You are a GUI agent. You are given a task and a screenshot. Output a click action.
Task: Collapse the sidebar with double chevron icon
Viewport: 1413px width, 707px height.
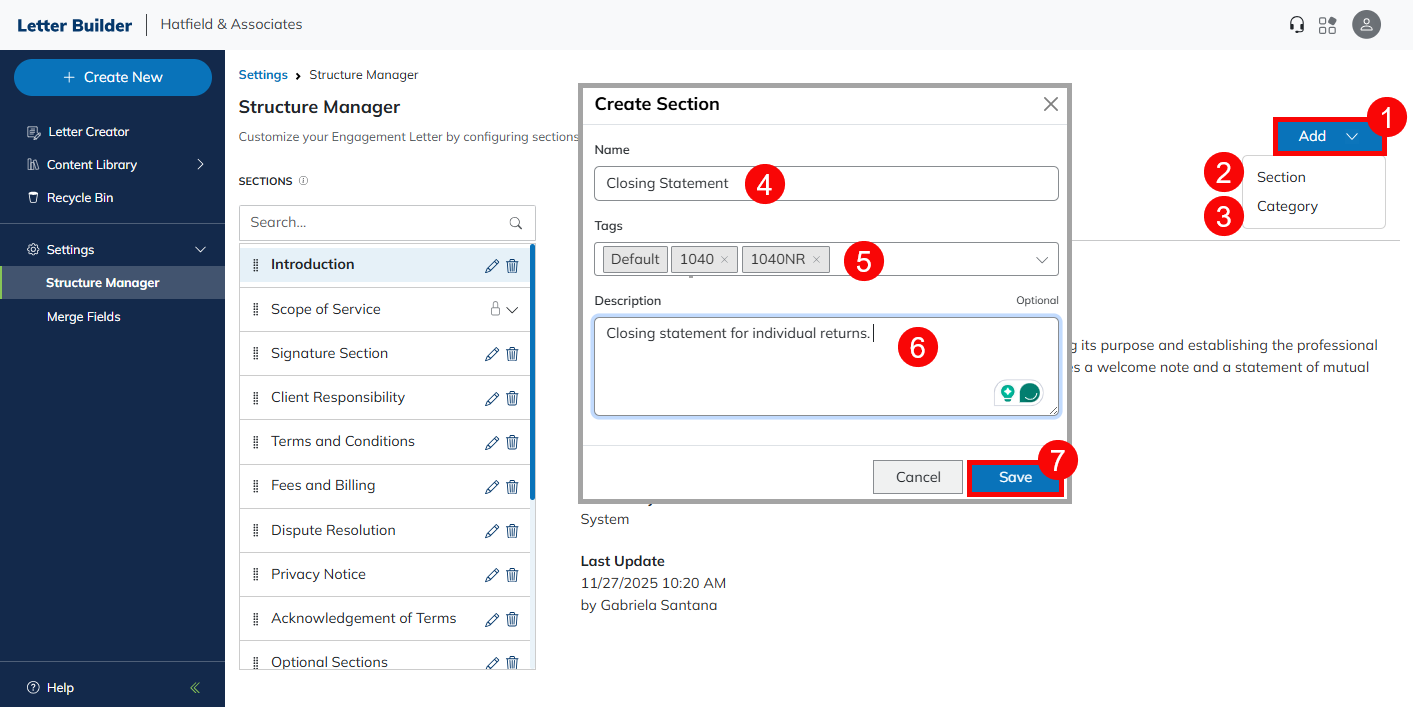(195, 688)
